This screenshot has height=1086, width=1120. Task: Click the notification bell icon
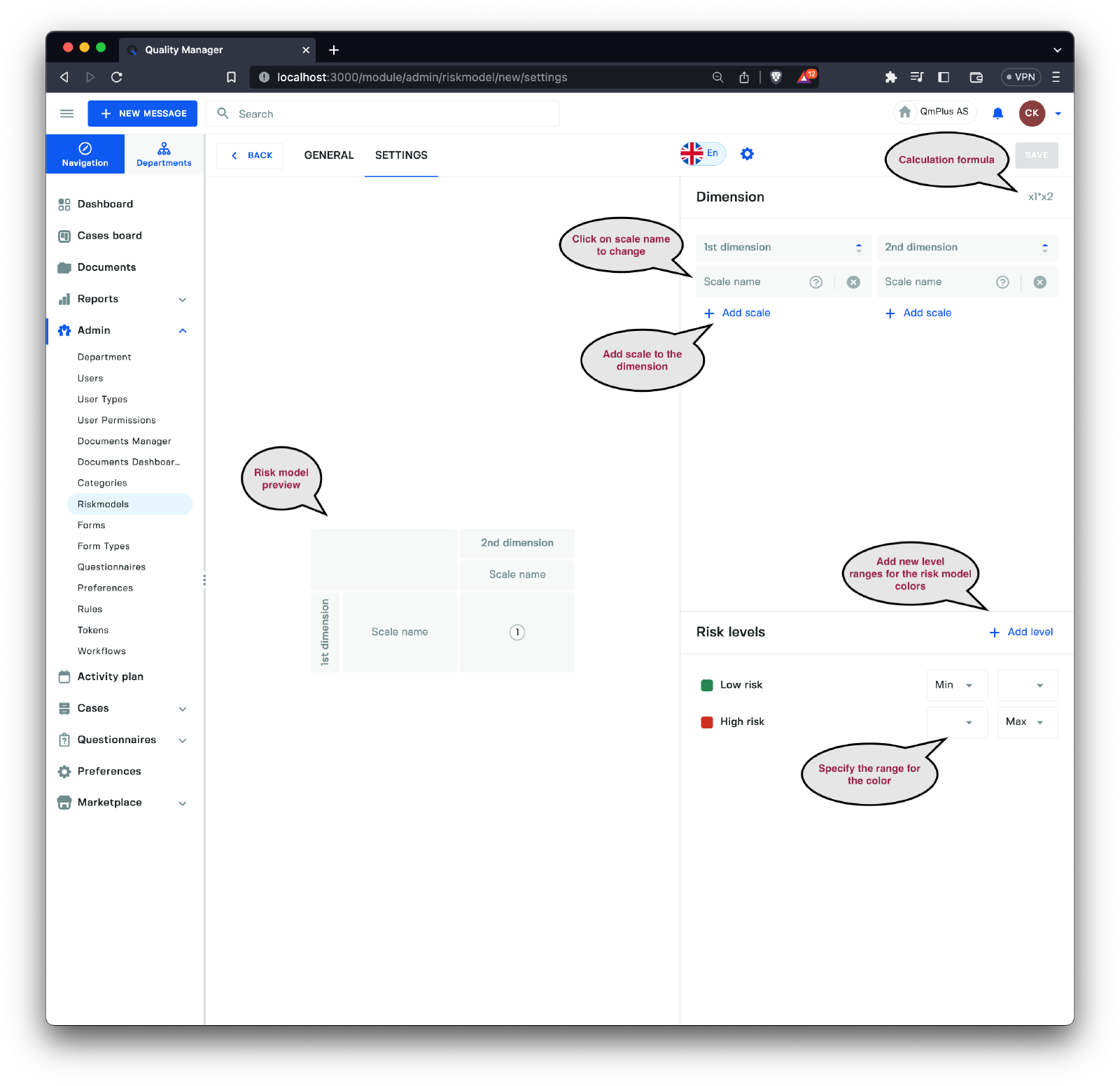coord(997,113)
